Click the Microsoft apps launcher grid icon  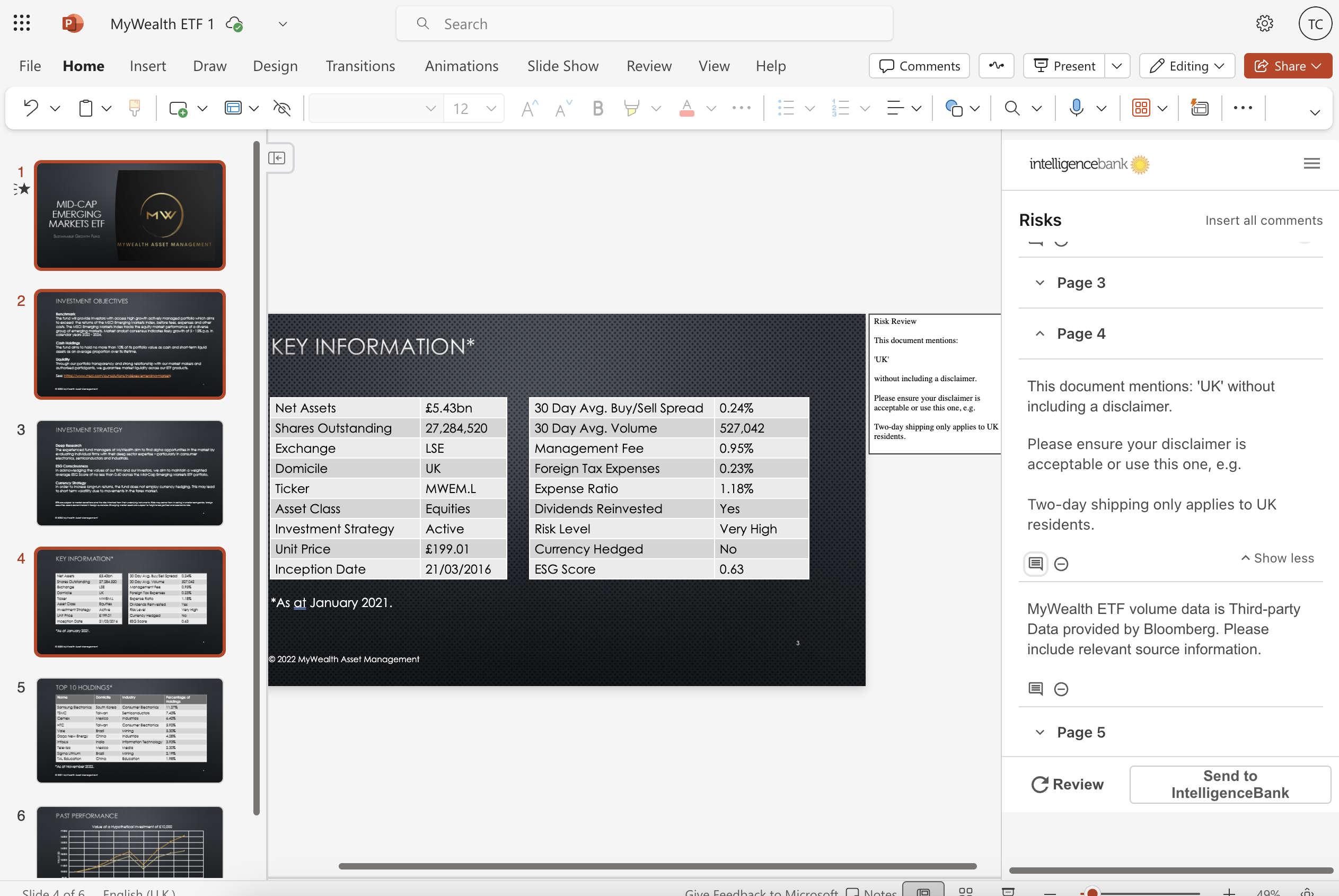(22, 23)
